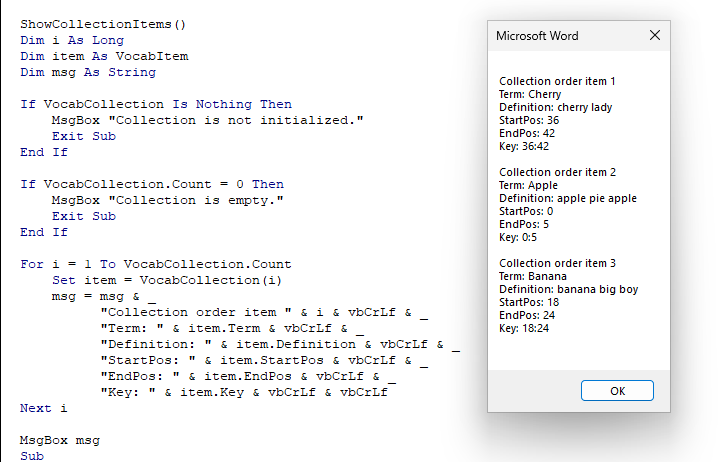Click the 'Next i' code line

44,408
